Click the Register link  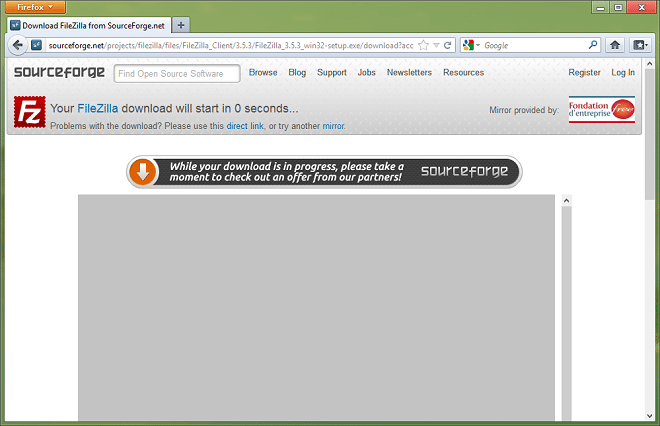pyautogui.click(x=584, y=72)
